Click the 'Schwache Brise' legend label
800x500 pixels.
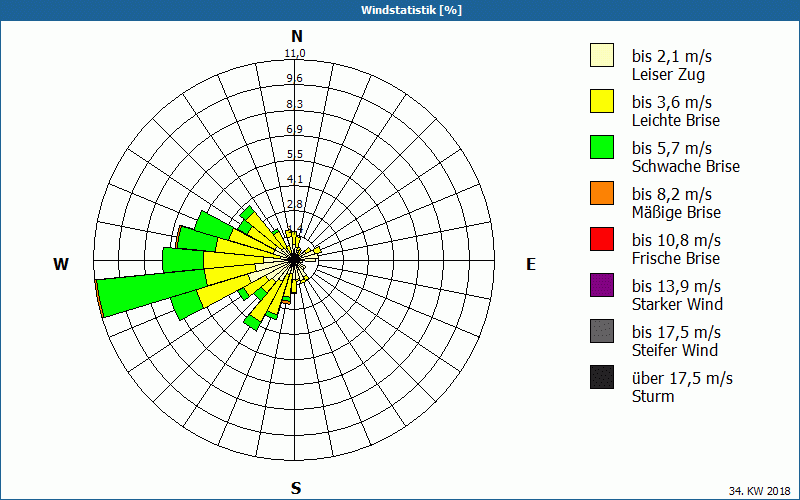pos(686,166)
